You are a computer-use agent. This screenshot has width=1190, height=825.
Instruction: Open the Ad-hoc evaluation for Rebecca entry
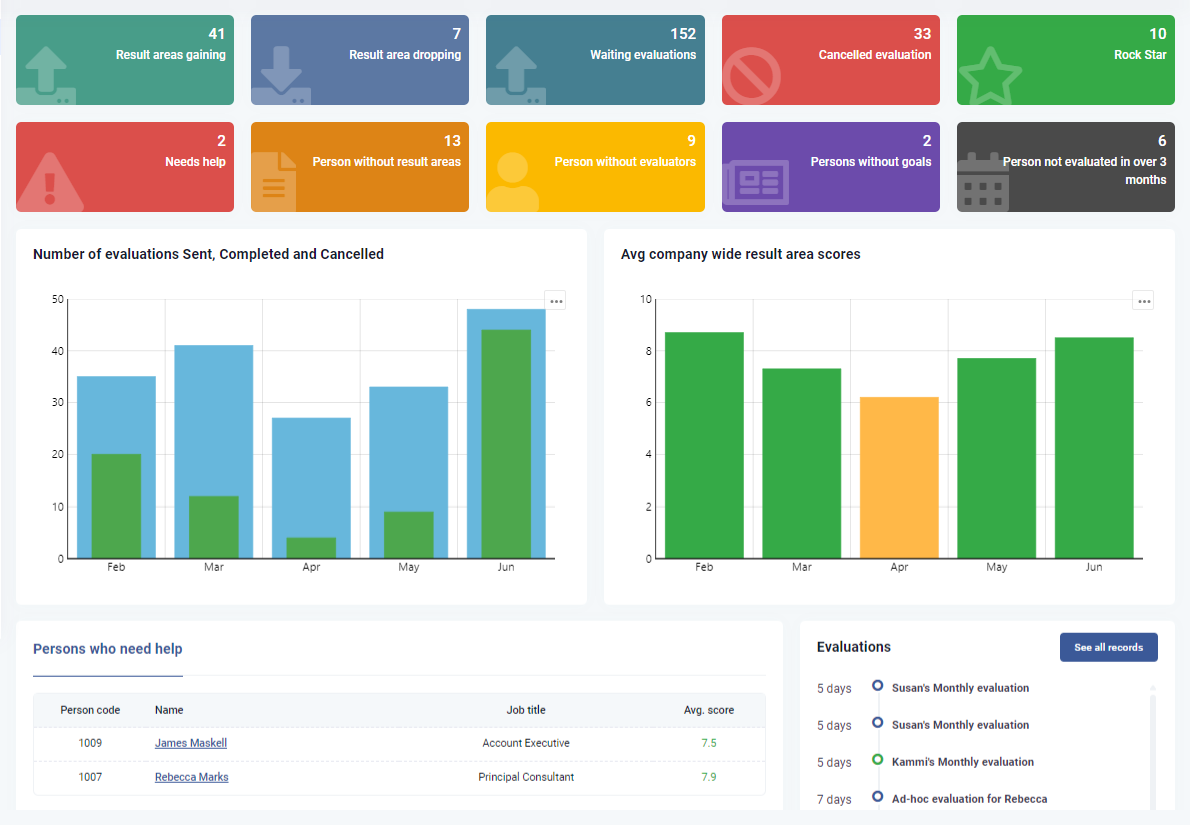click(x=969, y=799)
